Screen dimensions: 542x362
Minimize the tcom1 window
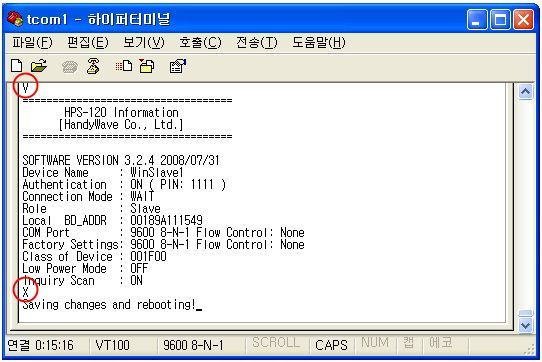point(477,19)
